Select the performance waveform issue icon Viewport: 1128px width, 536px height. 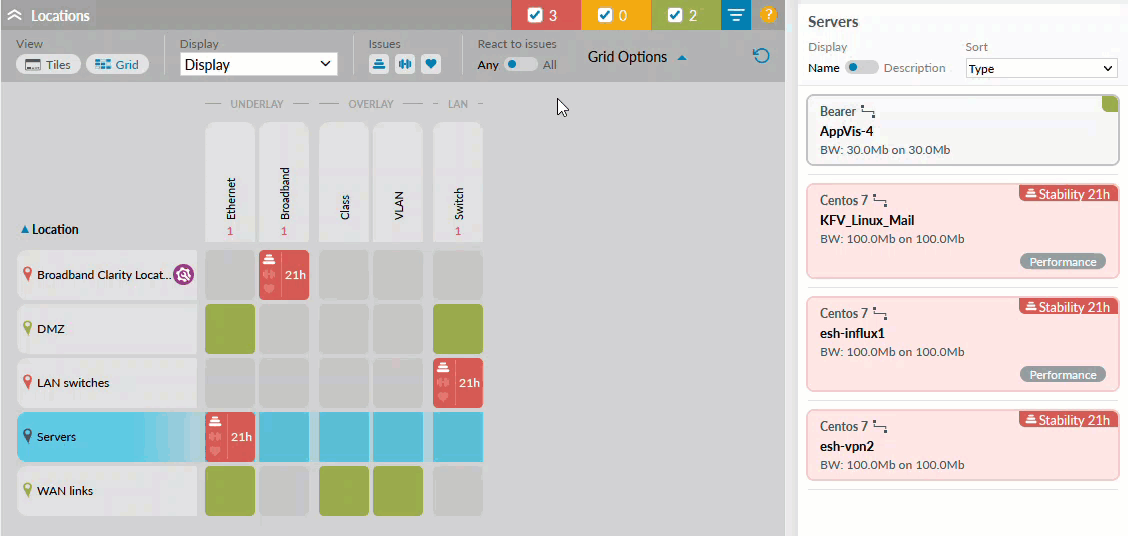tap(405, 64)
